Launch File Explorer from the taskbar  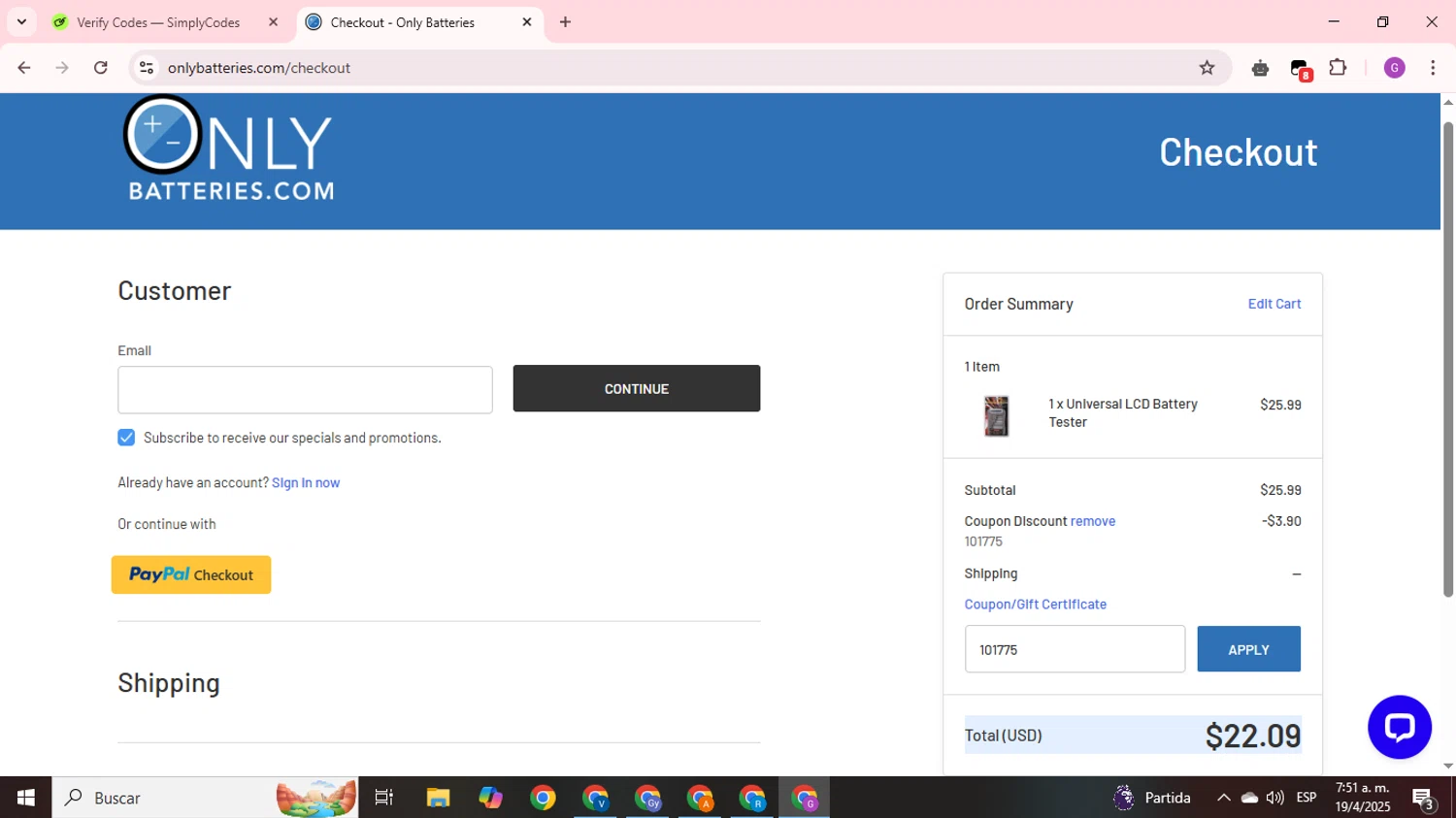pyautogui.click(x=438, y=798)
